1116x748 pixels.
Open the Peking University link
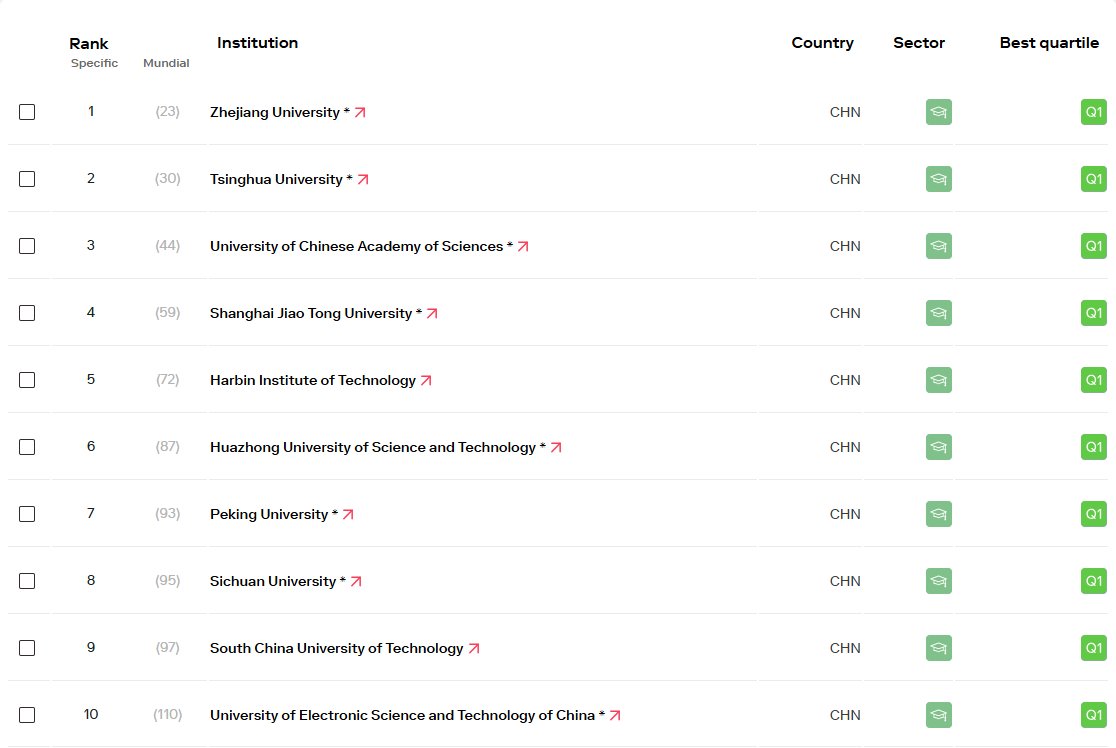point(269,514)
